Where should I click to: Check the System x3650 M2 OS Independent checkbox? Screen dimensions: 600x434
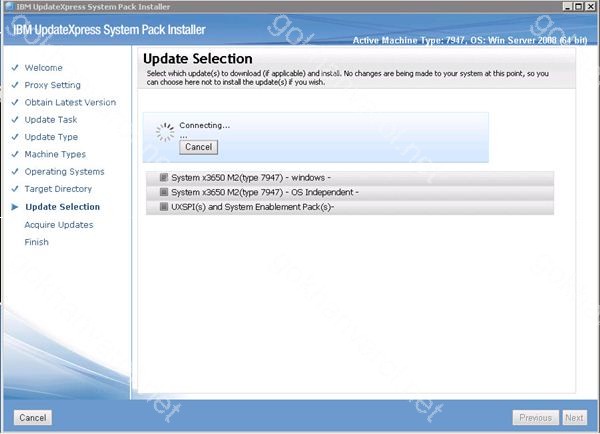pos(163,192)
